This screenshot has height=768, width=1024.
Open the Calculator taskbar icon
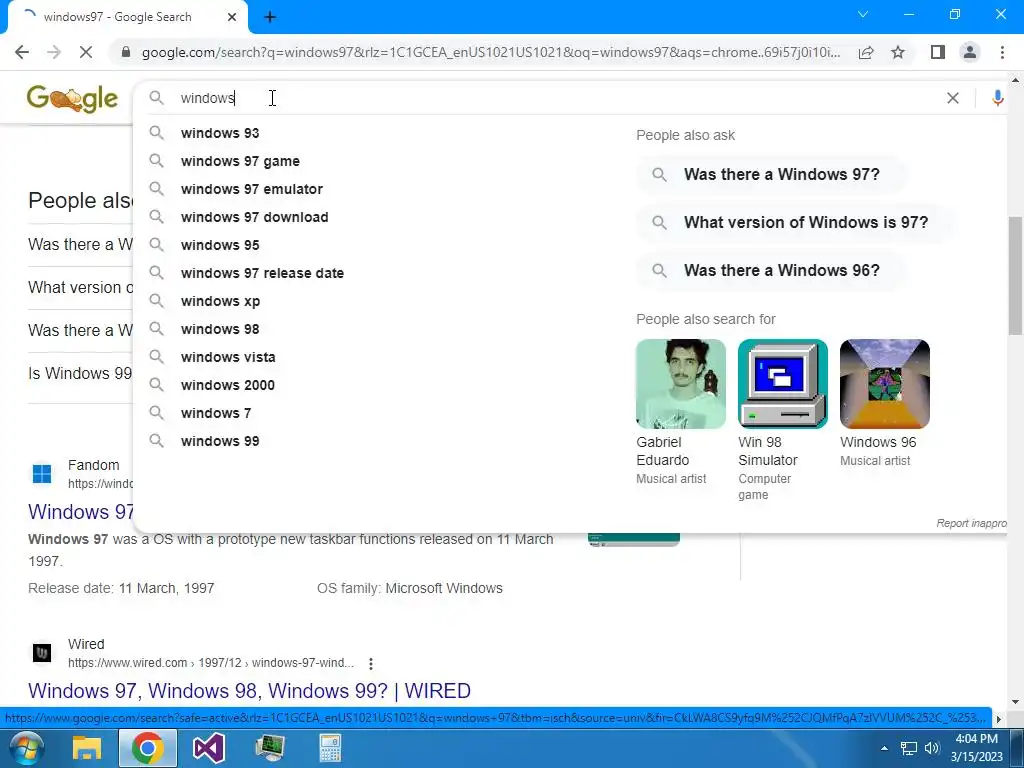[x=330, y=748]
